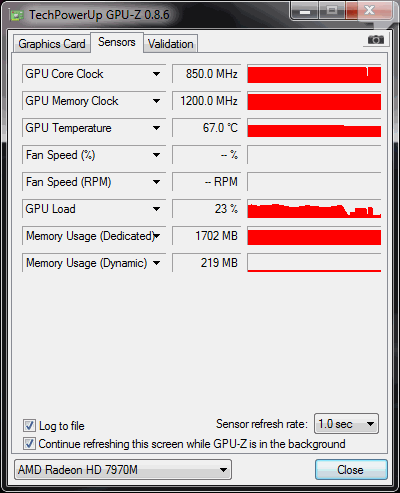Viewport: 400px width, 493px height.
Task: Switch to the Graphics Card tab
Action: pos(52,44)
